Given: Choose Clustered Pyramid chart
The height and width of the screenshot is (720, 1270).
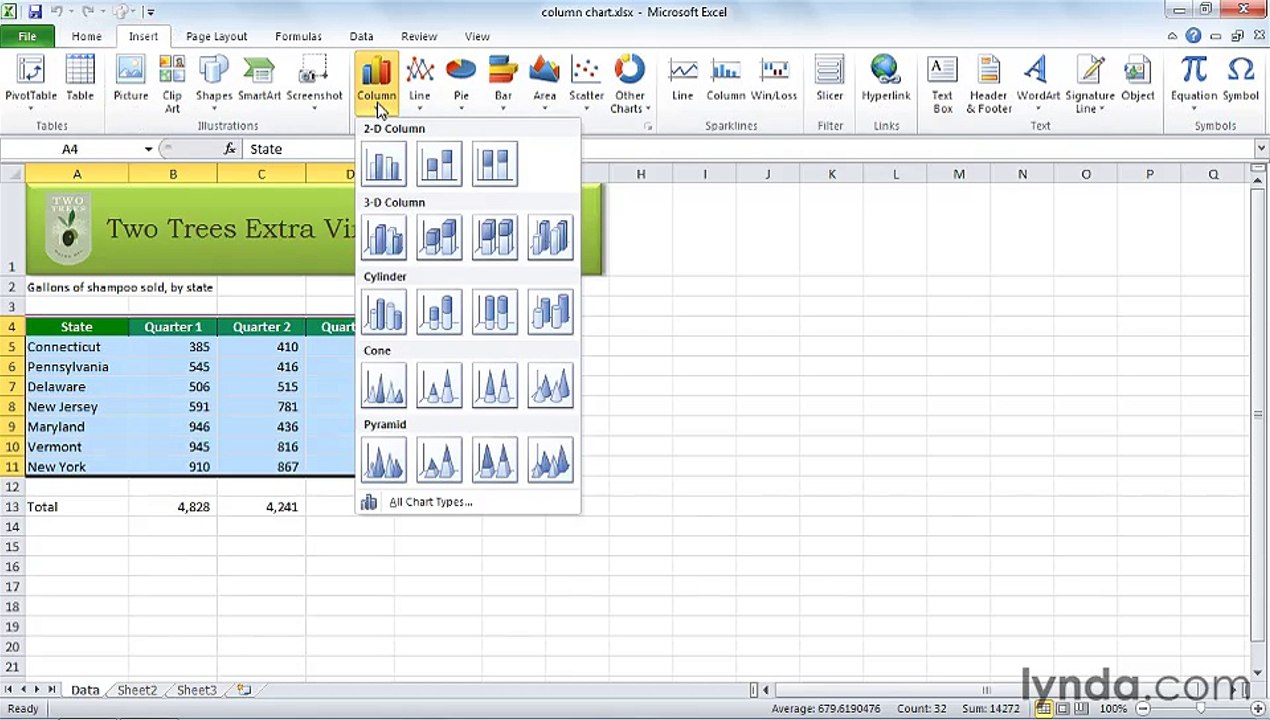Looking at the screenshot, I should [384, 460].
